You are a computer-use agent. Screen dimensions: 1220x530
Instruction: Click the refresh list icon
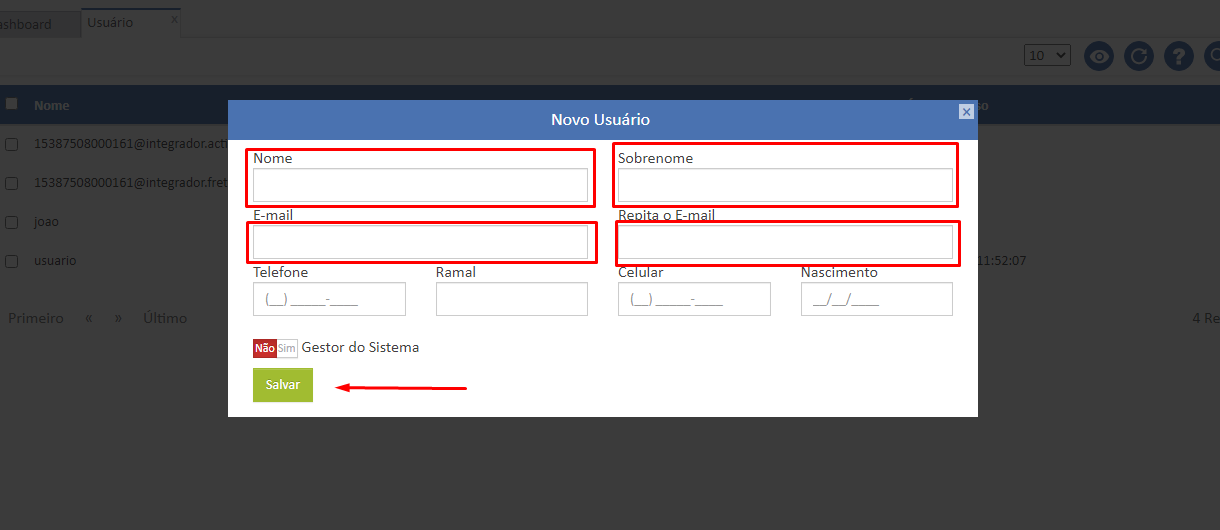coord(1139,56)
